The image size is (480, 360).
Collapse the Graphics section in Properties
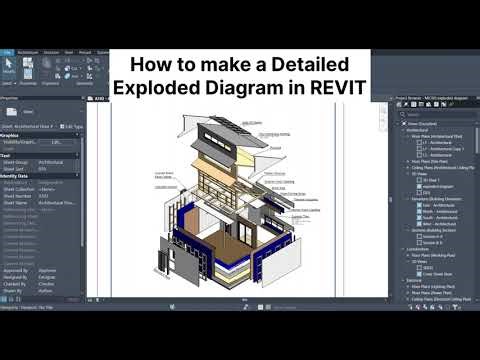point(78,135)
